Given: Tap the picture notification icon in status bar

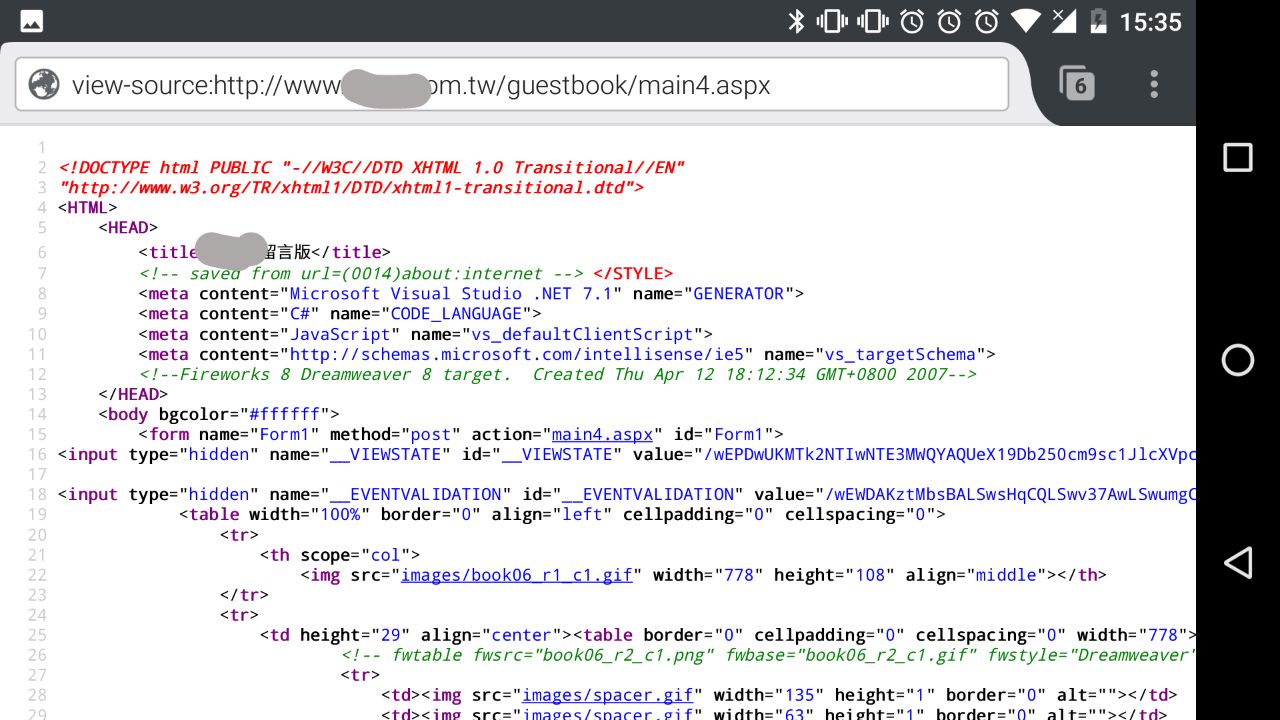Looking at the screenshot, I should point(32,21).
